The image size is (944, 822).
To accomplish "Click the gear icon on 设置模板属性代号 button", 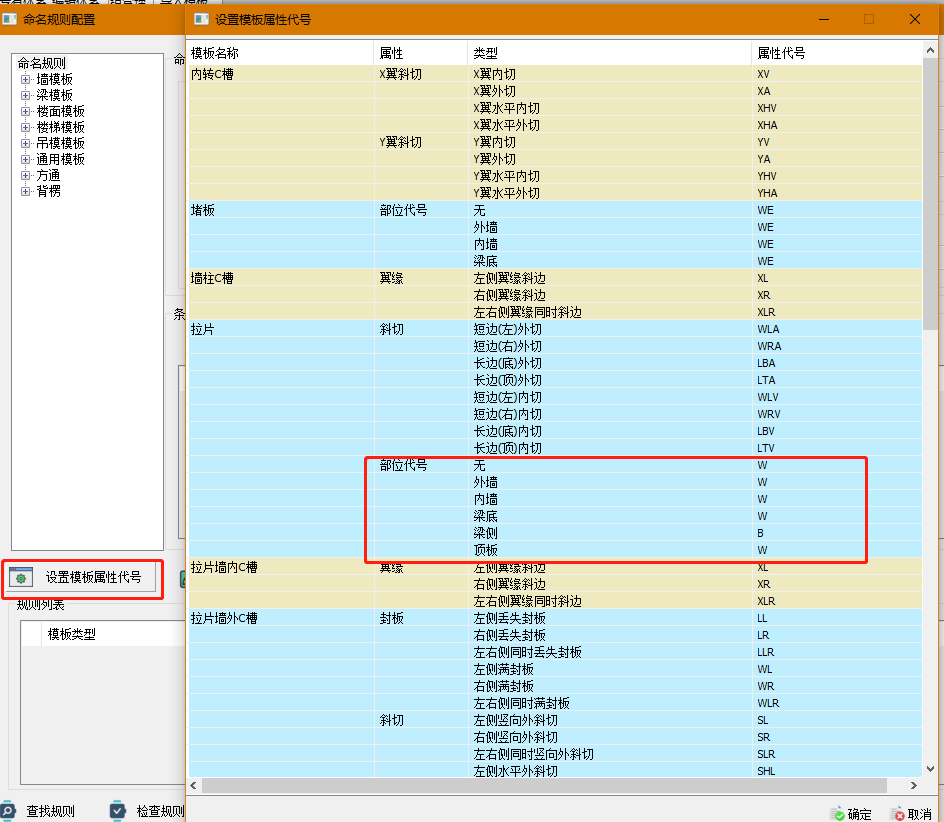I will coord(22,577).
